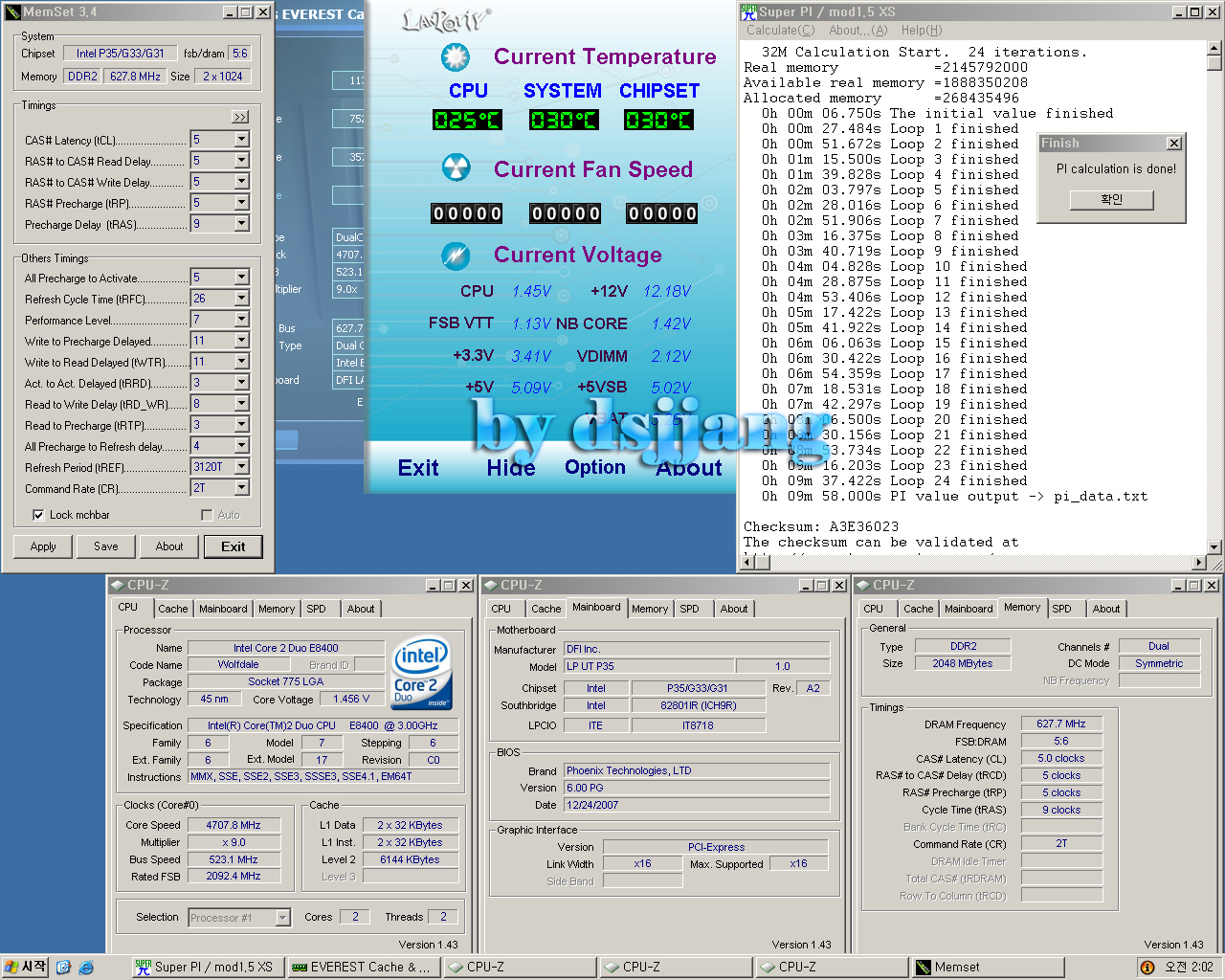This screenshot has height=980, width=1225.
Task: Open the Command Rate (CR) dropdown
Action: (x=241, y=488)
